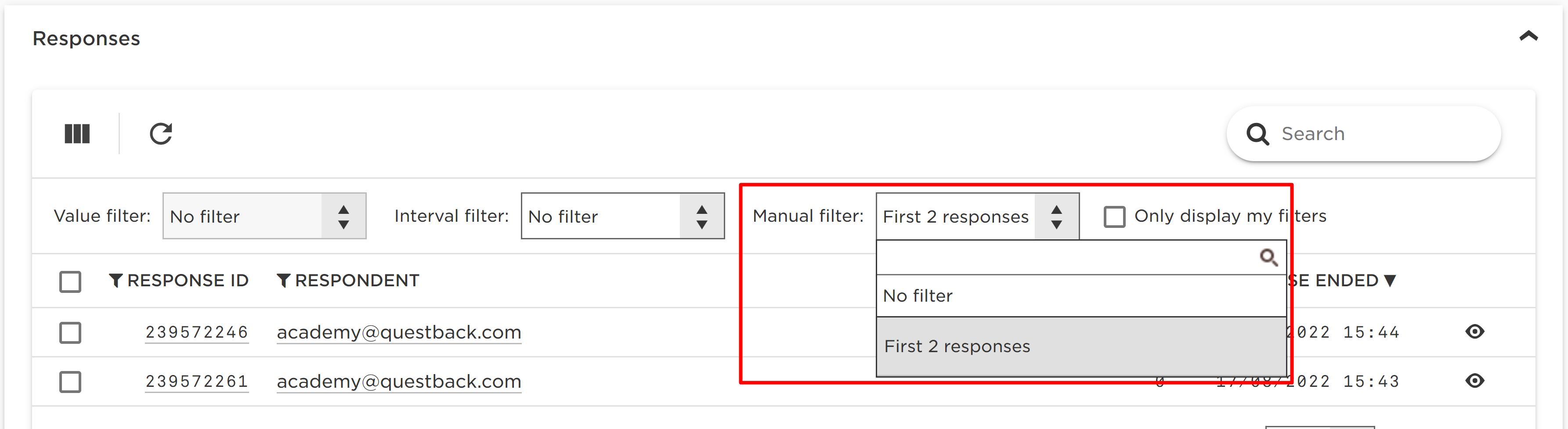Toggle the Manual filter dropdown
The image size is (1568, 429).
[978, 216]
